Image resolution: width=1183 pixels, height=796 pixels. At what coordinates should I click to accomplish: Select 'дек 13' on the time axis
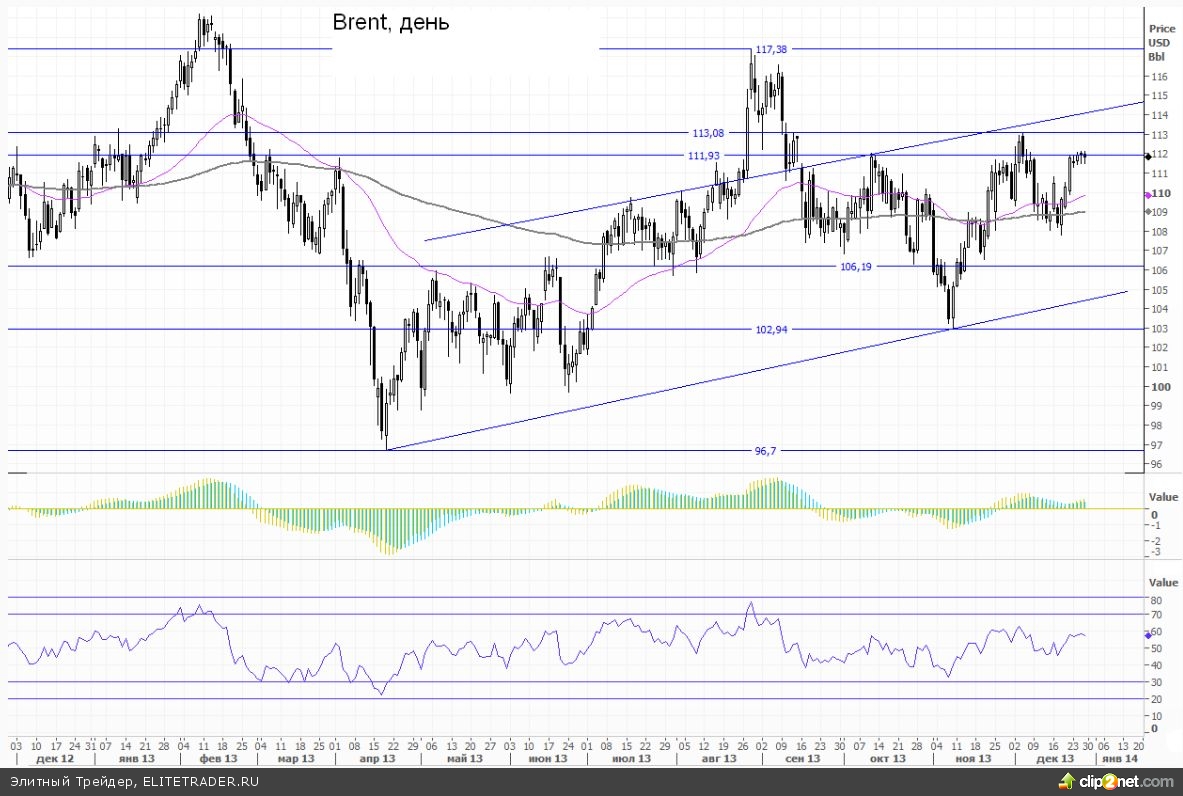point(1055,759)
